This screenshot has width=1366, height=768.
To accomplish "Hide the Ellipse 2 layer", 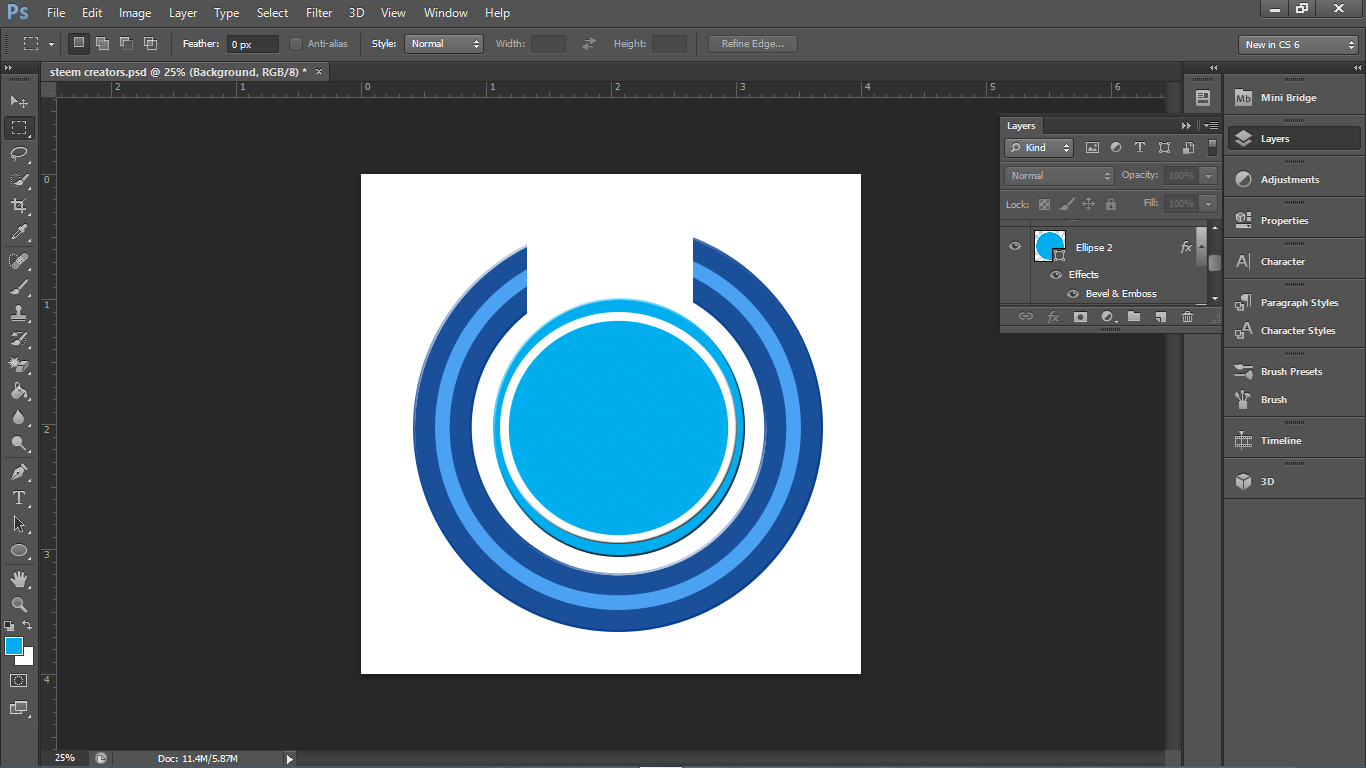I will point(1015,246).
